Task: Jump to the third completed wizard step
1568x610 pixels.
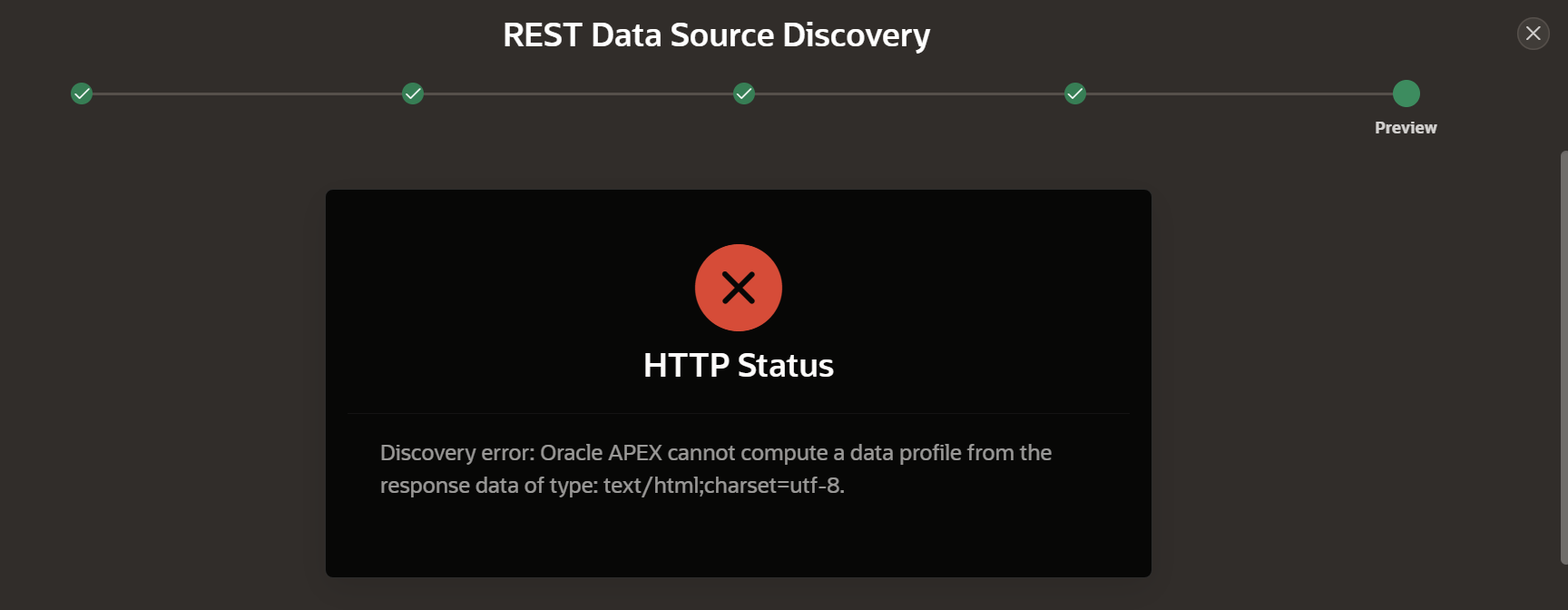Action: (x=744, y=93)
